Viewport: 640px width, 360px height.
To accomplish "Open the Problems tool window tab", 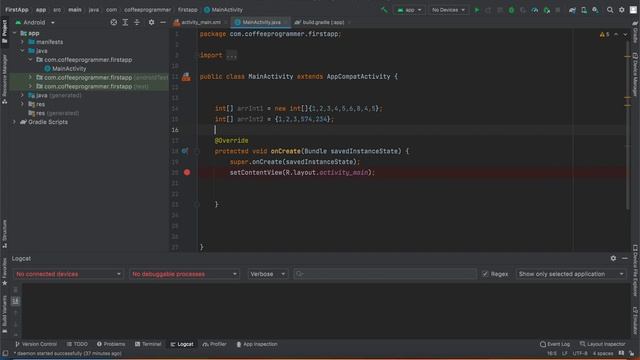I will coord(111,344).
